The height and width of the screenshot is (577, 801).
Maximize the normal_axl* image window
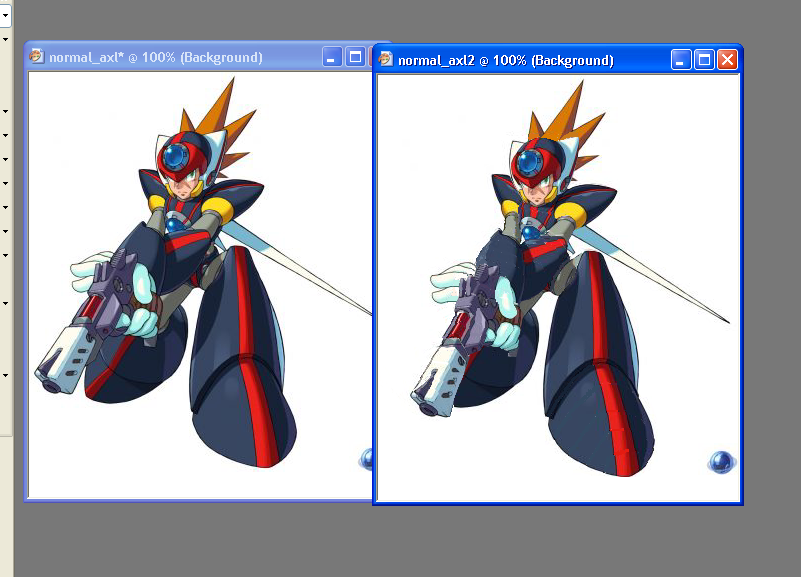click(x=355, y=57)
